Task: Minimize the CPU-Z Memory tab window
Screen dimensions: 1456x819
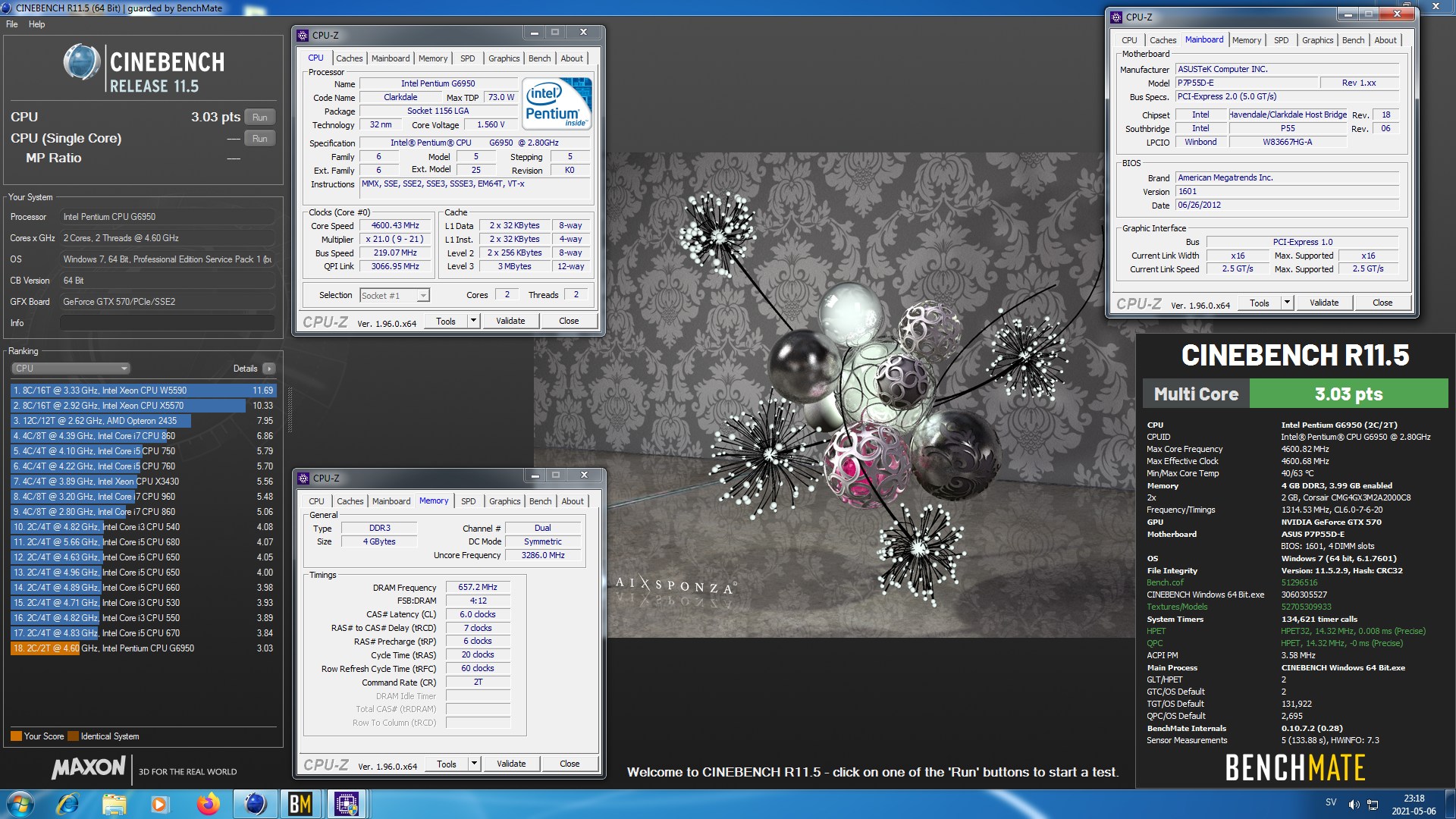Action: 535,475
